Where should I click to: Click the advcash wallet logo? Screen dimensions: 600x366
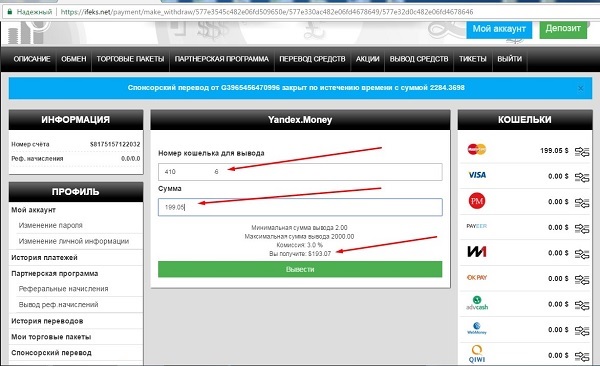pos(477,303)
